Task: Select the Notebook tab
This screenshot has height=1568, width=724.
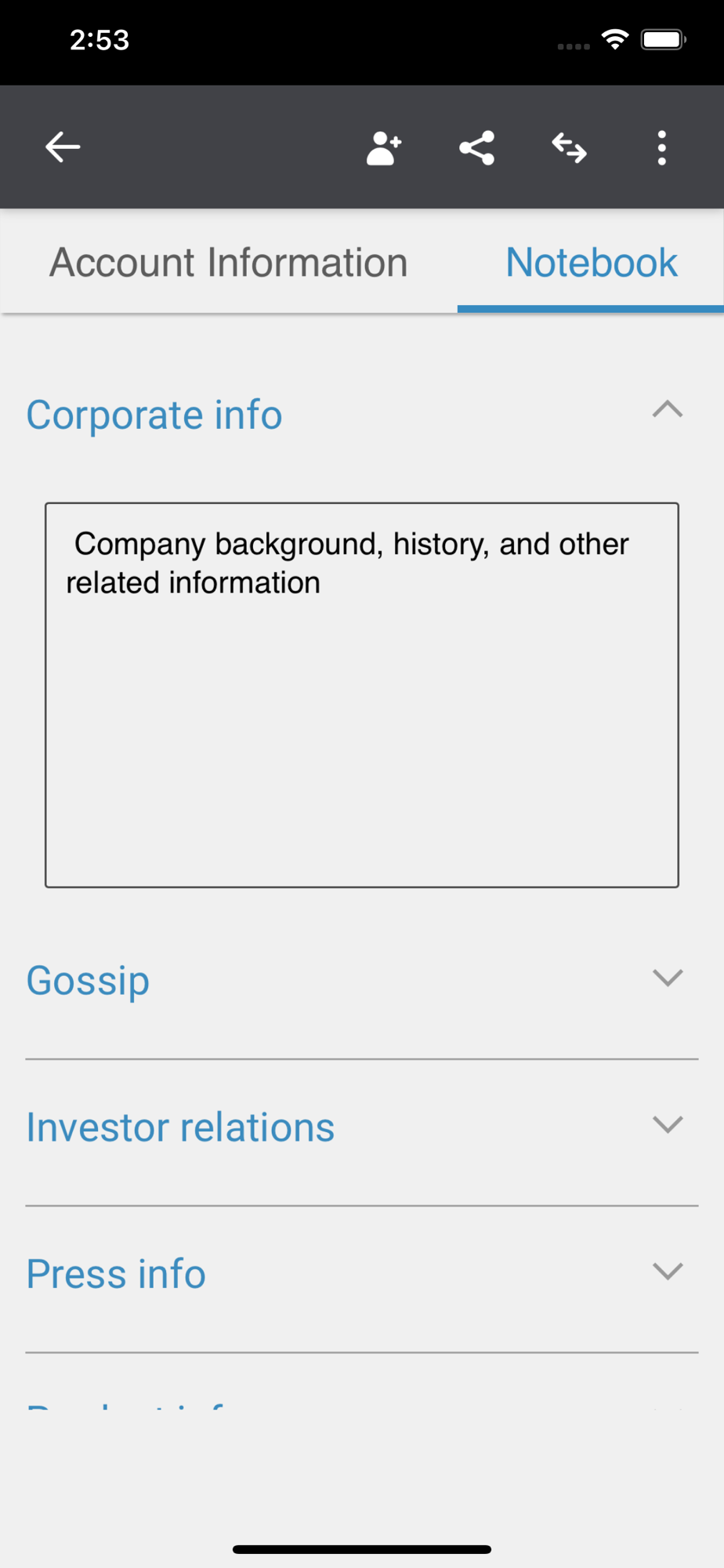Action: (x=591, y=263)
